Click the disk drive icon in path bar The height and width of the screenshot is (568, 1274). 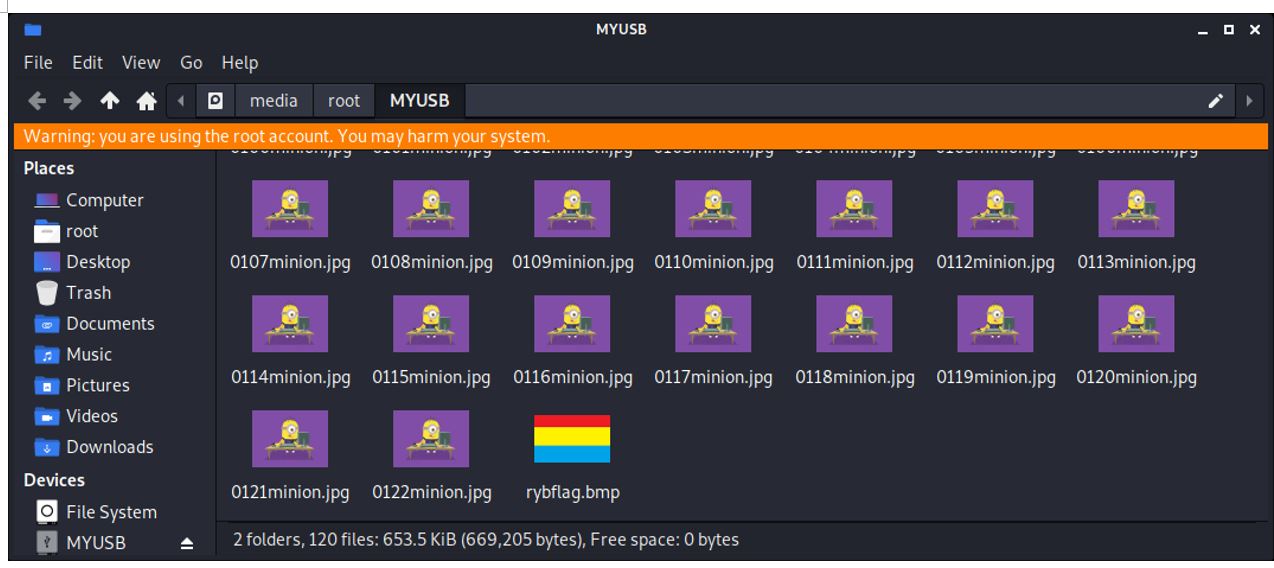point(215,101)
